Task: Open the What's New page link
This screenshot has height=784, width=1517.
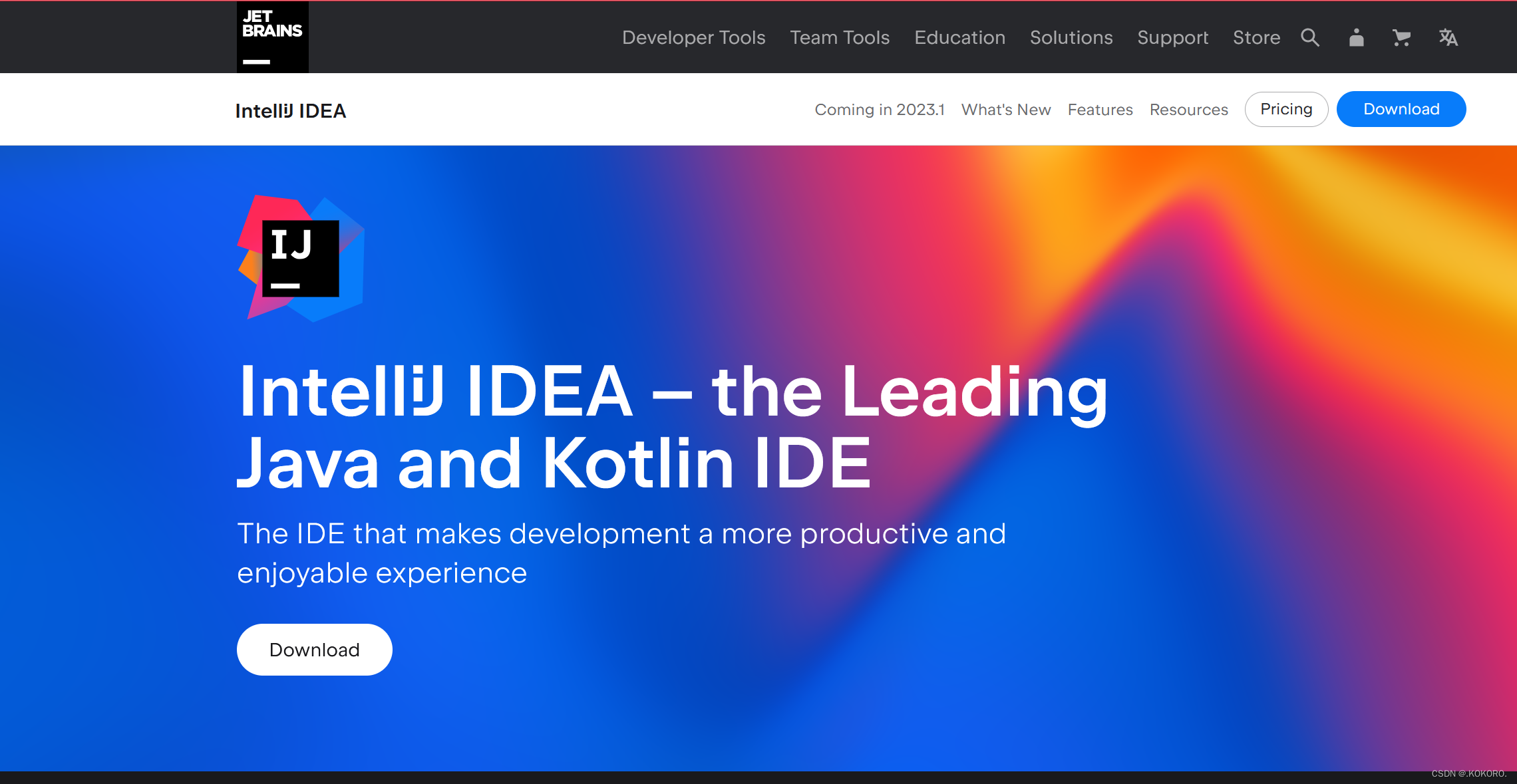Action: click(1006, 110)
